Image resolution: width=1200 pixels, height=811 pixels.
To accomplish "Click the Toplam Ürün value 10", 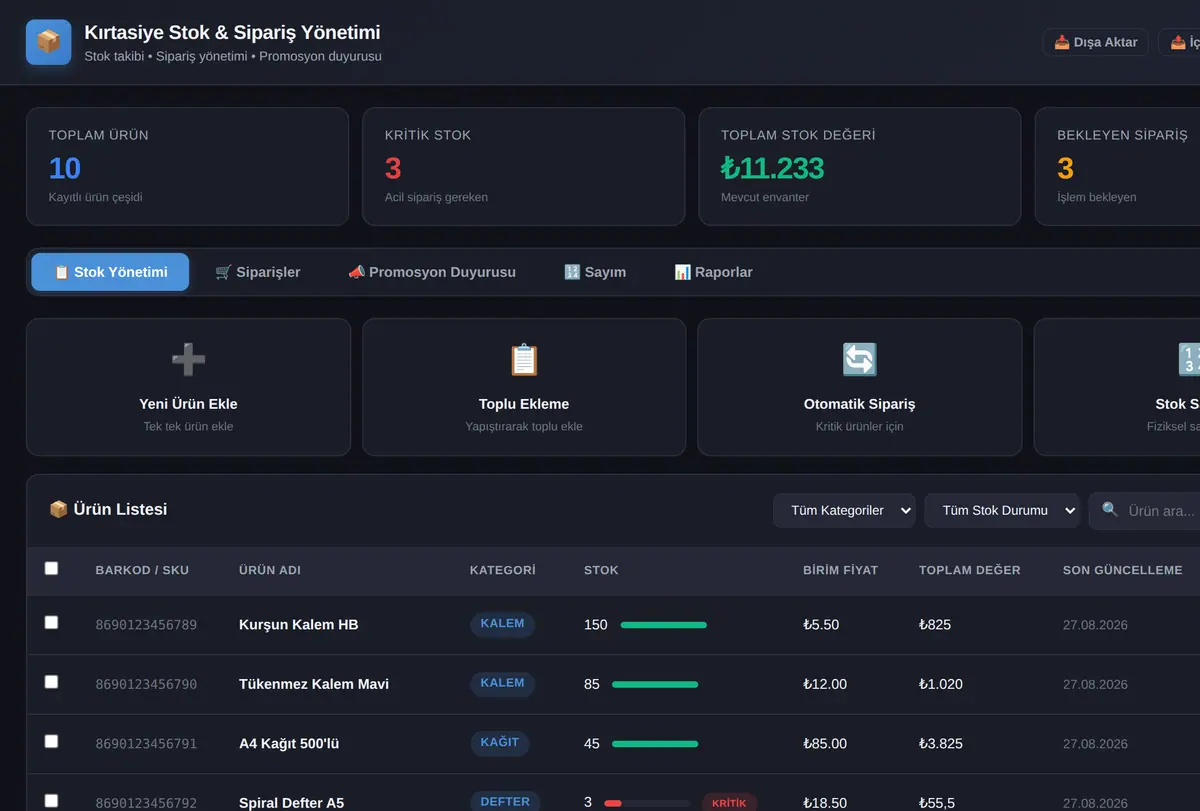I will (65, 168).
